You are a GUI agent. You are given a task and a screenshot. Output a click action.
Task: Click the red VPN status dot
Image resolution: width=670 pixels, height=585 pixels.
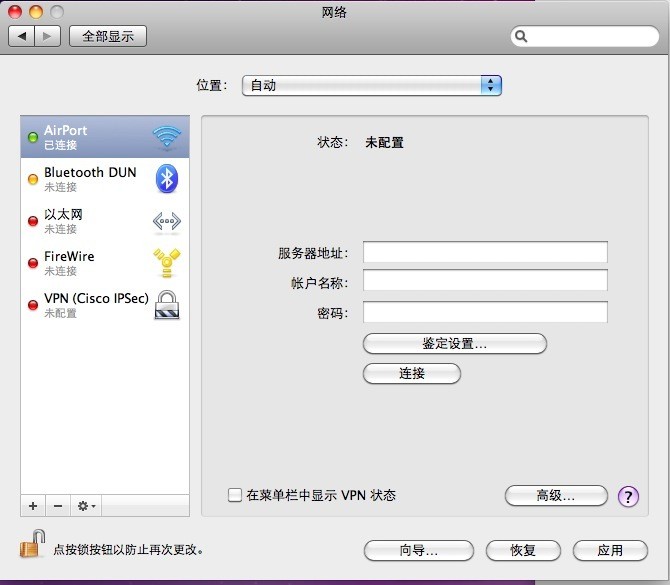click(33, 305)
